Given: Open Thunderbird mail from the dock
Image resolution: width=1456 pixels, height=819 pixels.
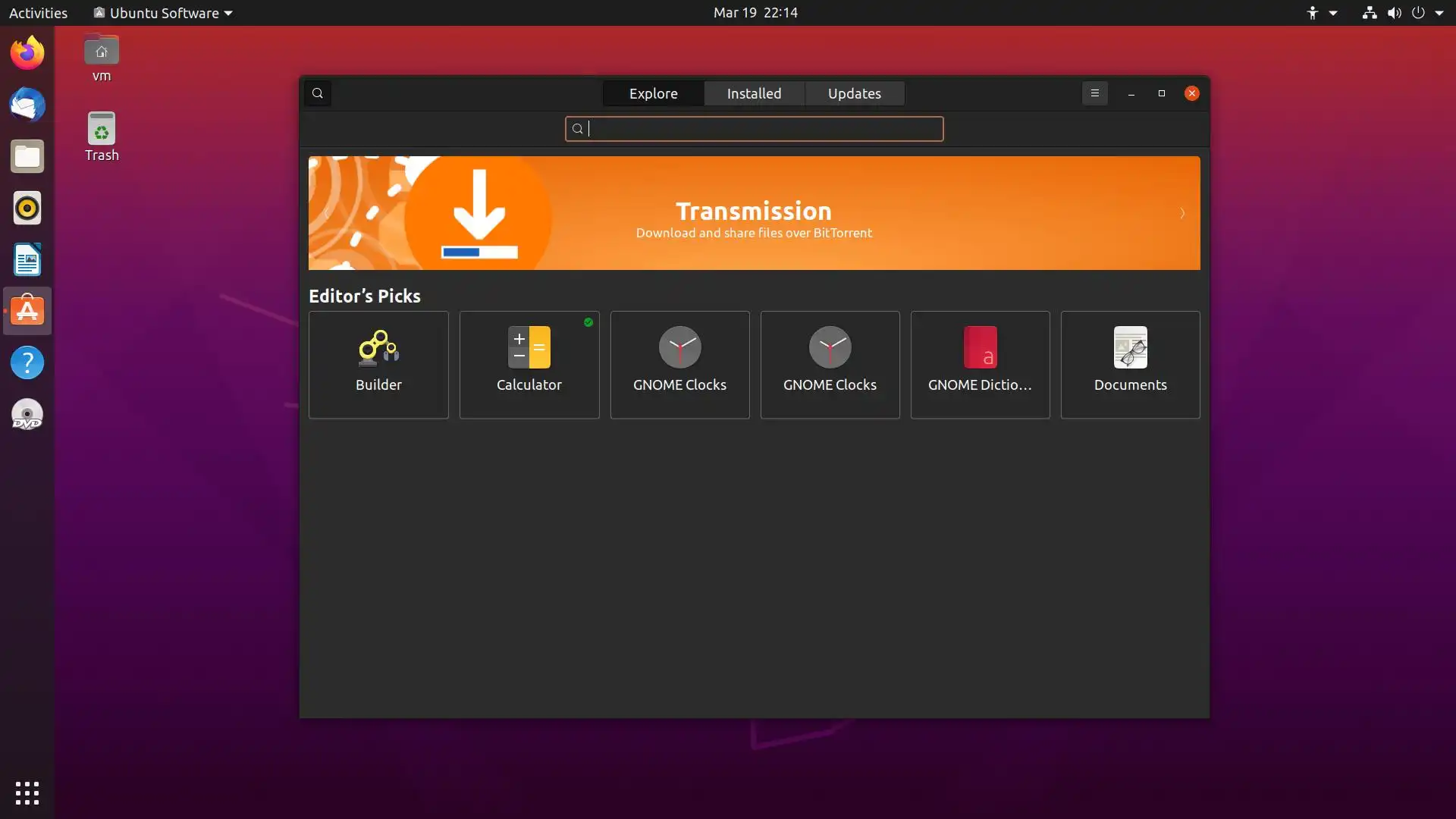Looking at the screenshot, I should [27, 105].
